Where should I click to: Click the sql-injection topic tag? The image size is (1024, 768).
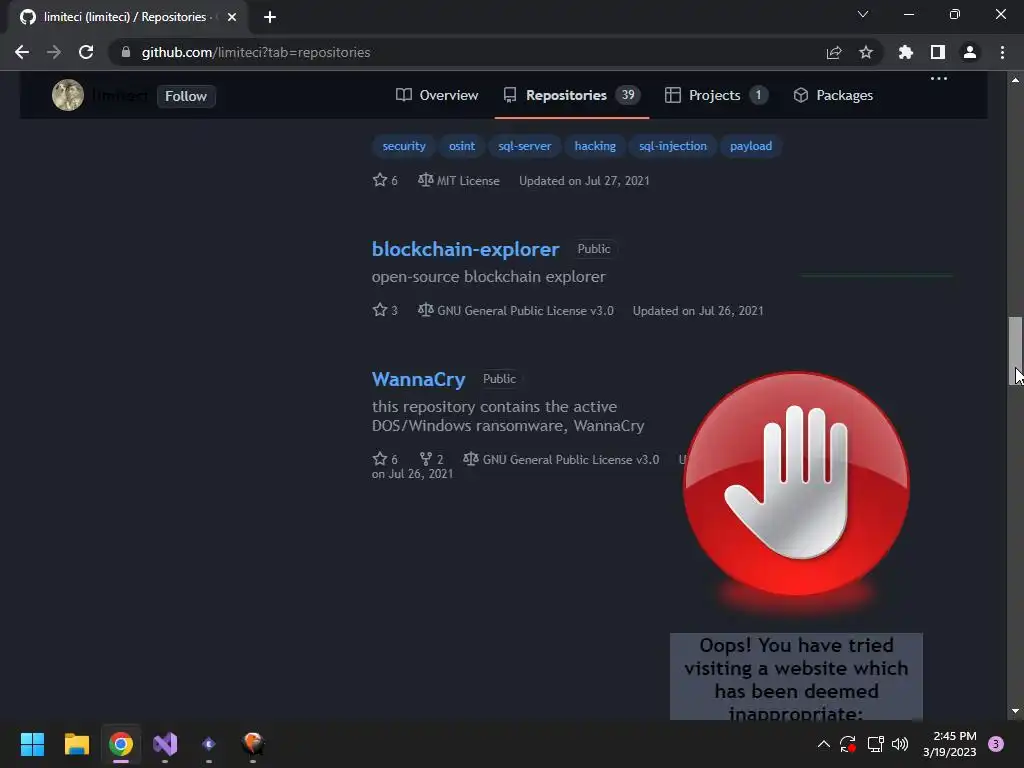(673, 146)
